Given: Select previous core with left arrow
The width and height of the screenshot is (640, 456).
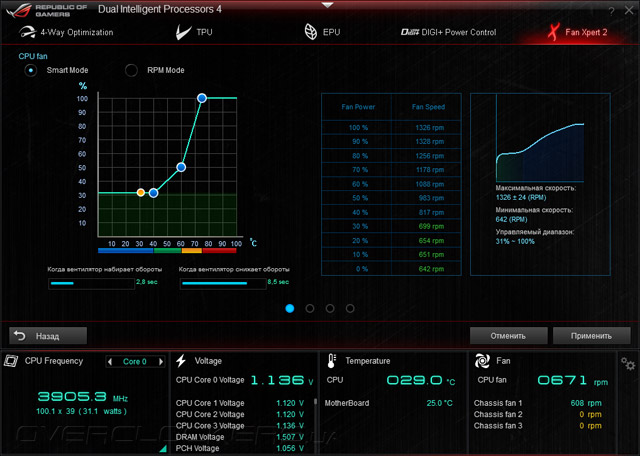Looking at the screenshot, I should pyautogui.click(x=109, y=362).
